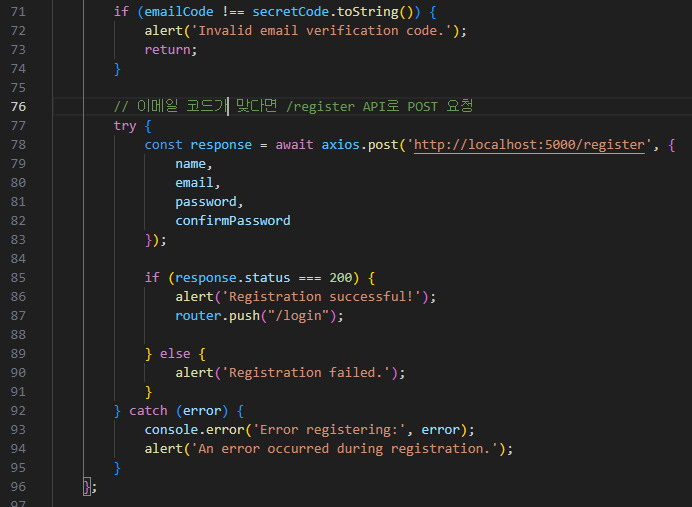Click the 'response' variable declaration on line 78

[x=221, y=145]
